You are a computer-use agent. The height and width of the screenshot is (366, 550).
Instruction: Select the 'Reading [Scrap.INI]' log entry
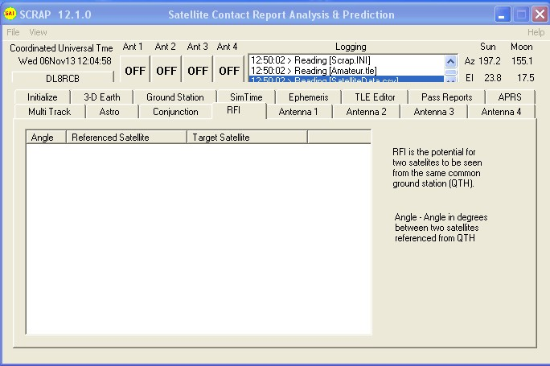click(x=346, y=60)
